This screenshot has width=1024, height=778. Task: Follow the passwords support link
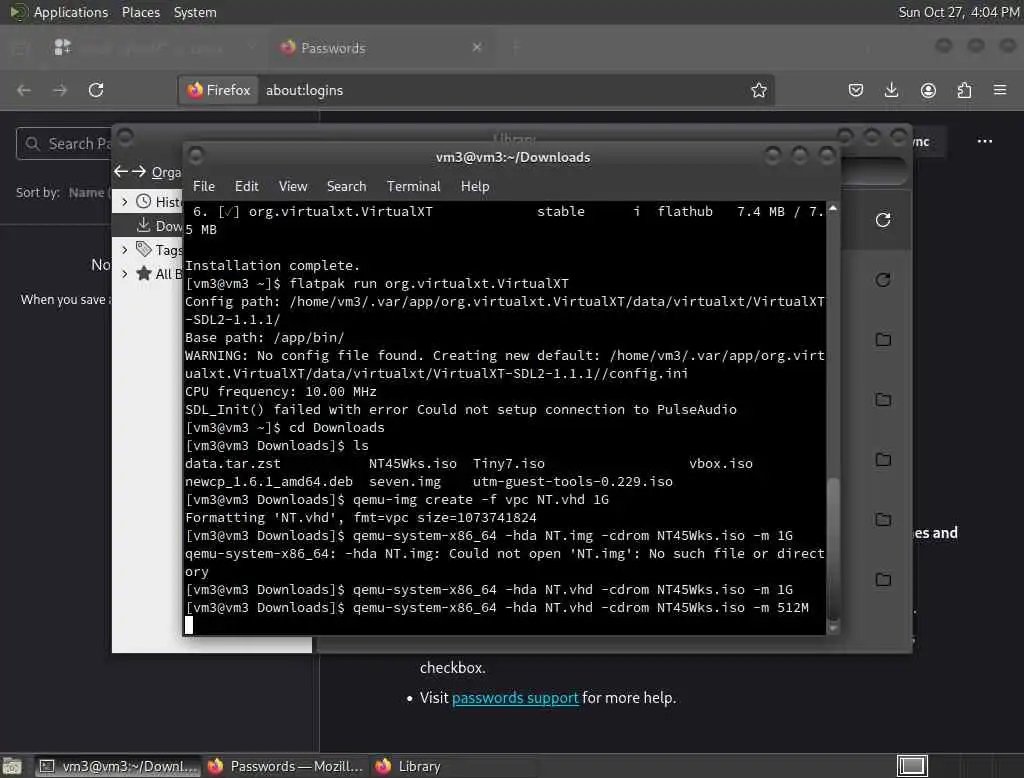click(515, 698)
